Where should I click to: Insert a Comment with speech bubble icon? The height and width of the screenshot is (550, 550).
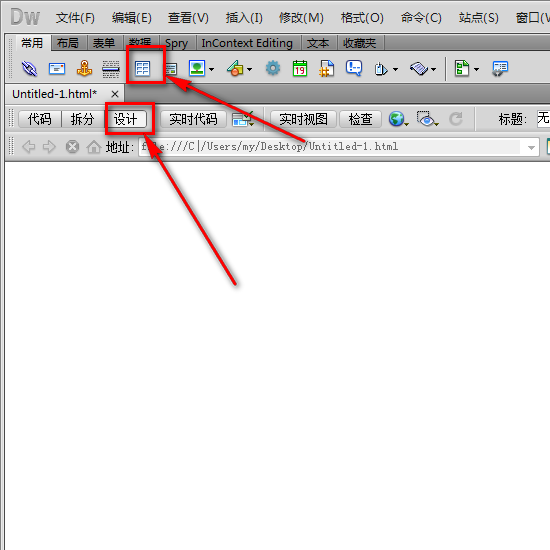[x=354, y=68]
